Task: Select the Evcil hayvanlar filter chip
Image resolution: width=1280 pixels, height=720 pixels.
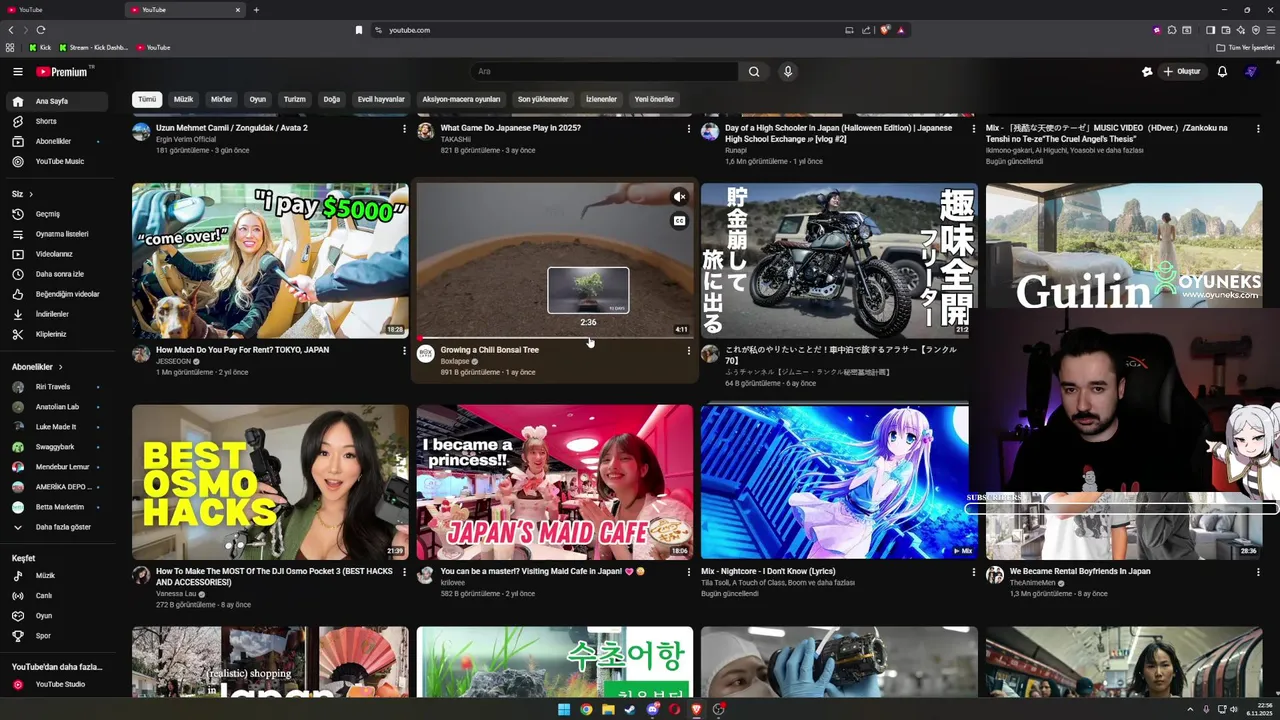Action: (381, 99)
